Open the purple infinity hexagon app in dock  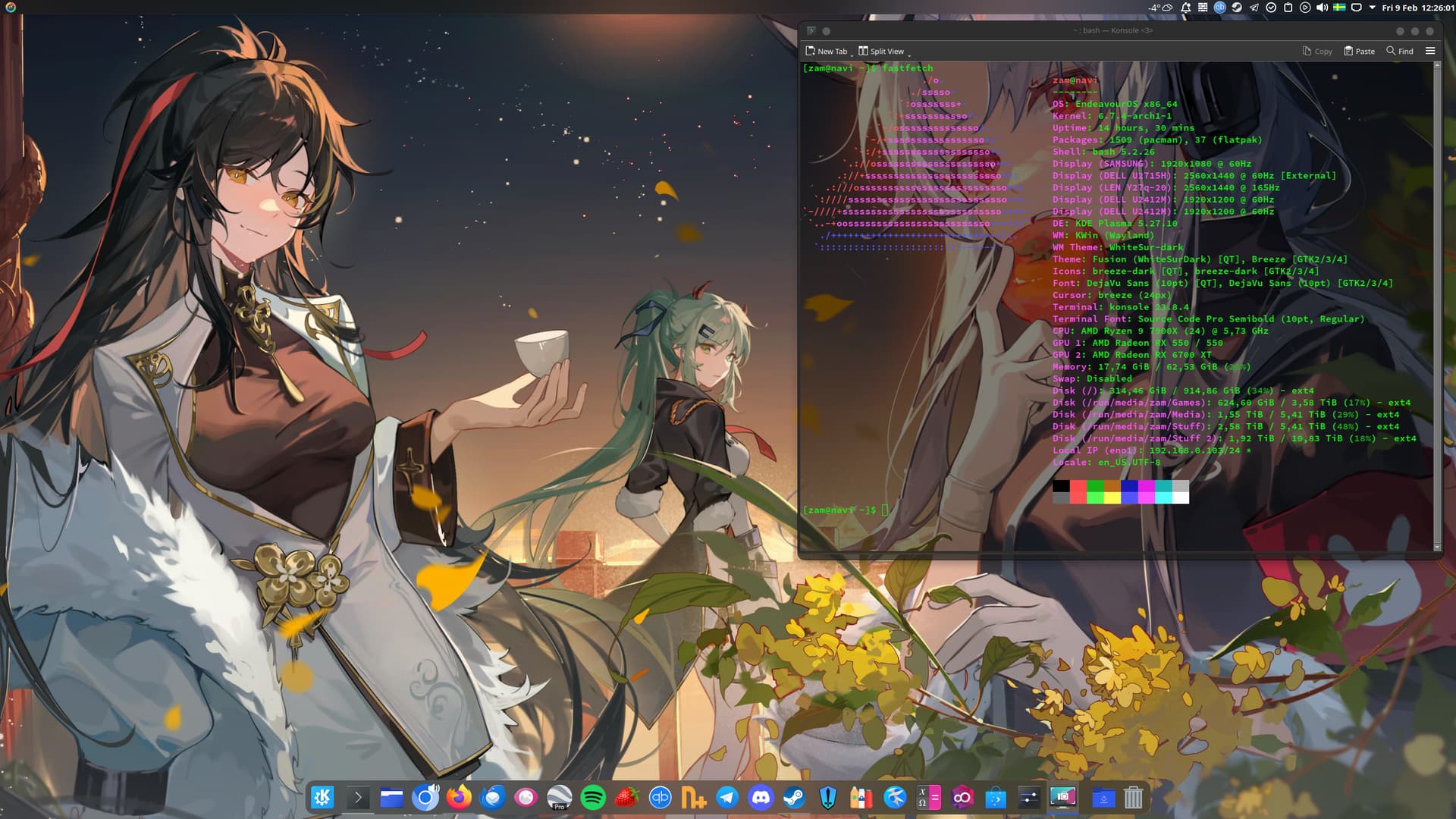(962, 798)
